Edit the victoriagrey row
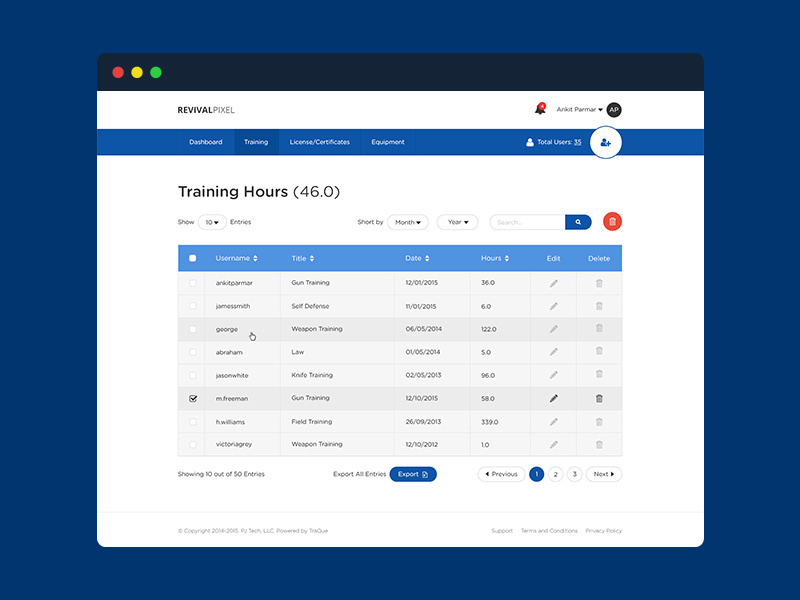Screen dimensions: 800x600 point(554,444)
